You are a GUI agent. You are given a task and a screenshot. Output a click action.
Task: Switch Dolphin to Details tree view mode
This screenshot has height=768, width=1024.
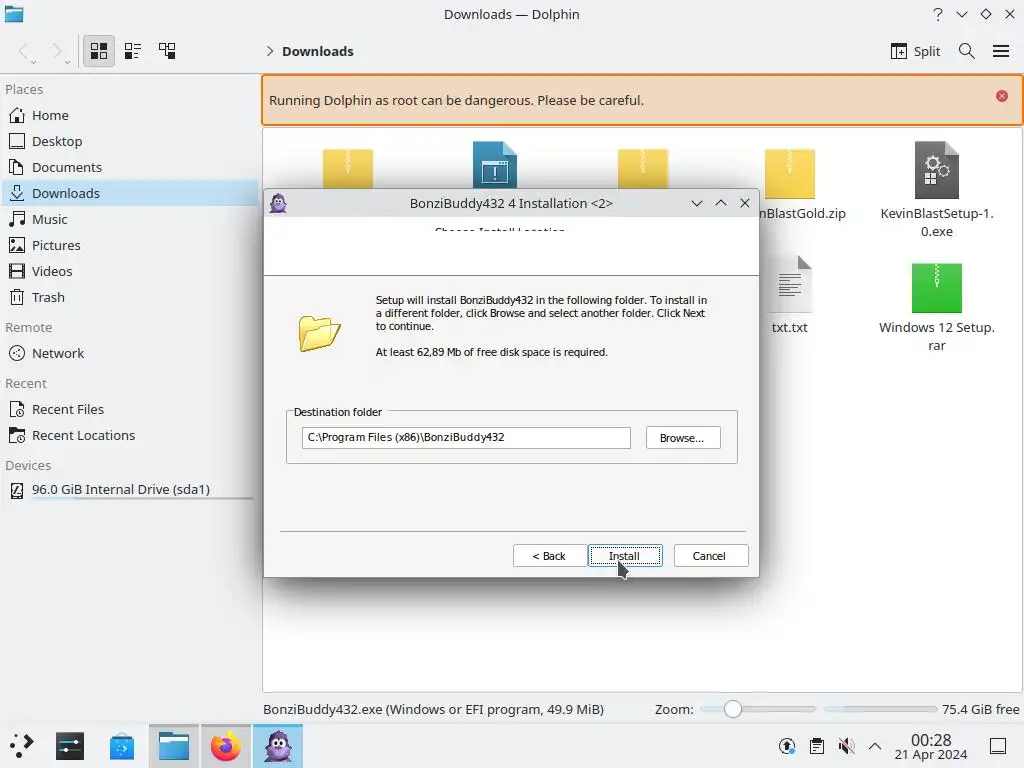click(167, 51)
